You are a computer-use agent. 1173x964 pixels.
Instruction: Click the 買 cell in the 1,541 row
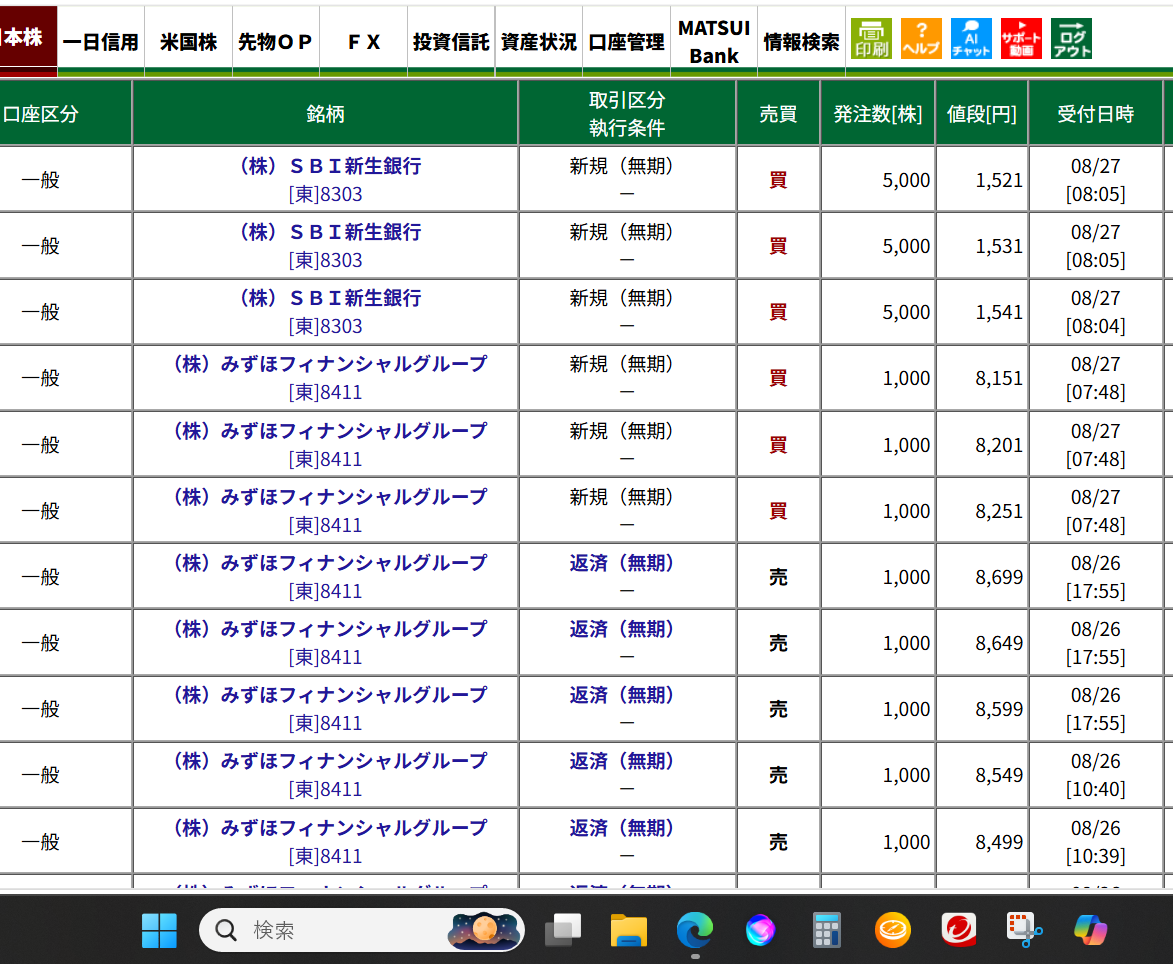pyautogui.click(x=778, y=312)
